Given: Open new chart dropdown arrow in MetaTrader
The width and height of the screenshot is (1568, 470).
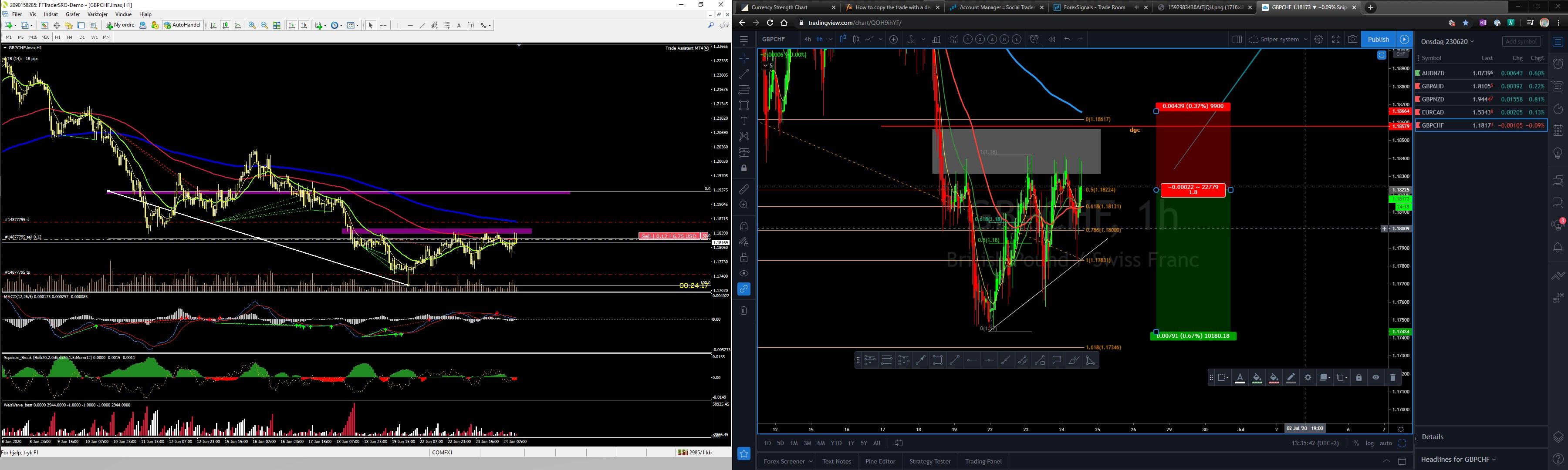Looking at the screenshot, I should tap(15, 26).
